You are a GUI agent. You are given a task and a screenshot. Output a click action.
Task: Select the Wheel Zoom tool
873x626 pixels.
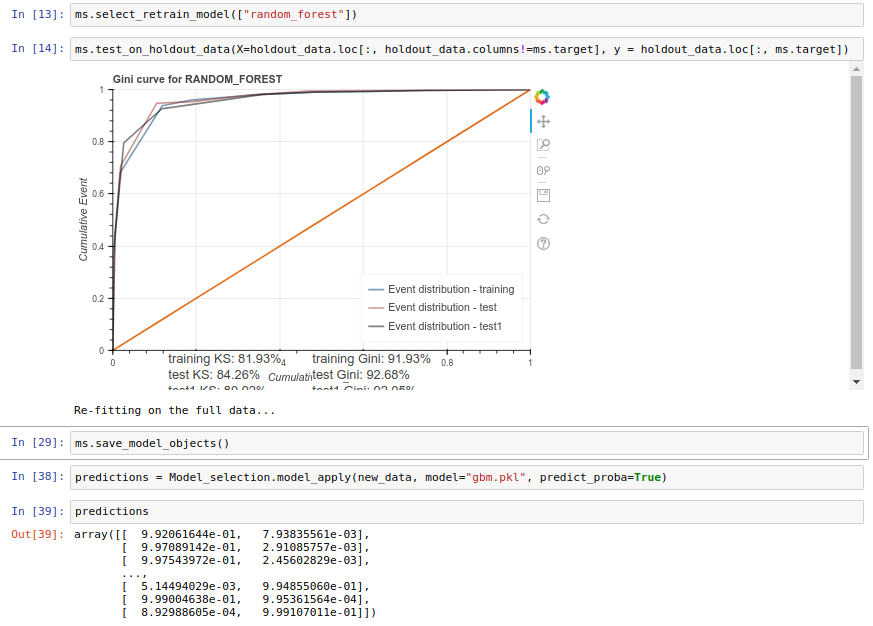click(543, 169)
